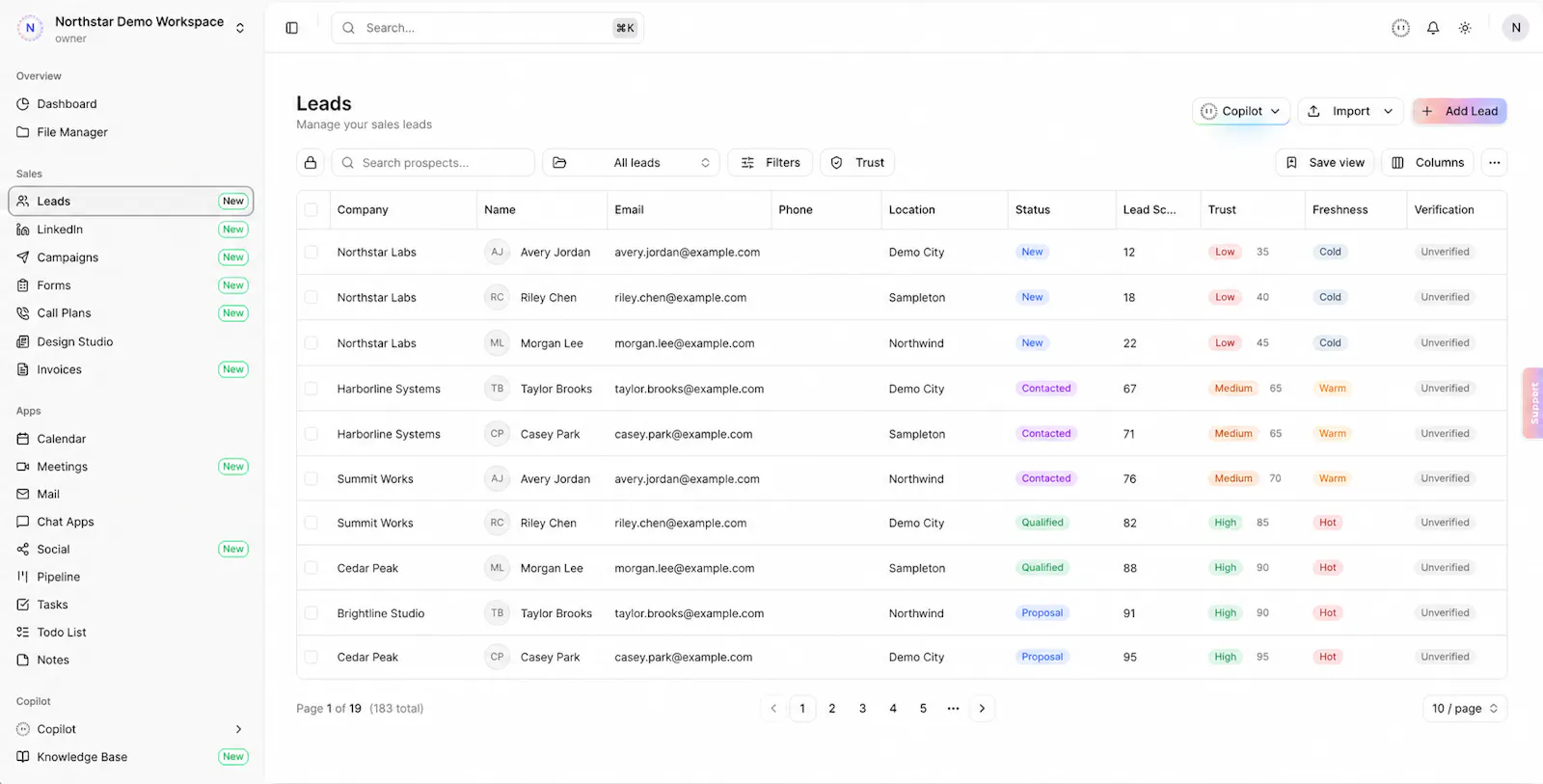Open the Filters button
The height and width of the screenshot is (784, 1543).
click(x=770, y=163)
